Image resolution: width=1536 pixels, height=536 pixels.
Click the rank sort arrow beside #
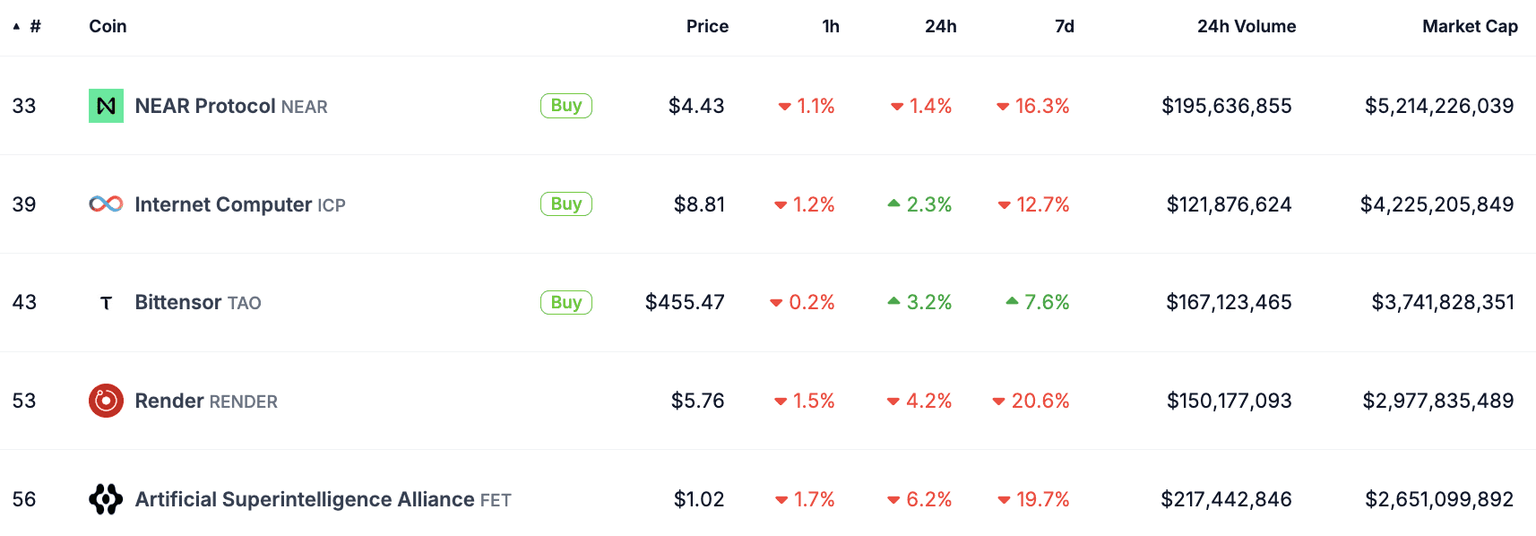click(x=16, y=27)
